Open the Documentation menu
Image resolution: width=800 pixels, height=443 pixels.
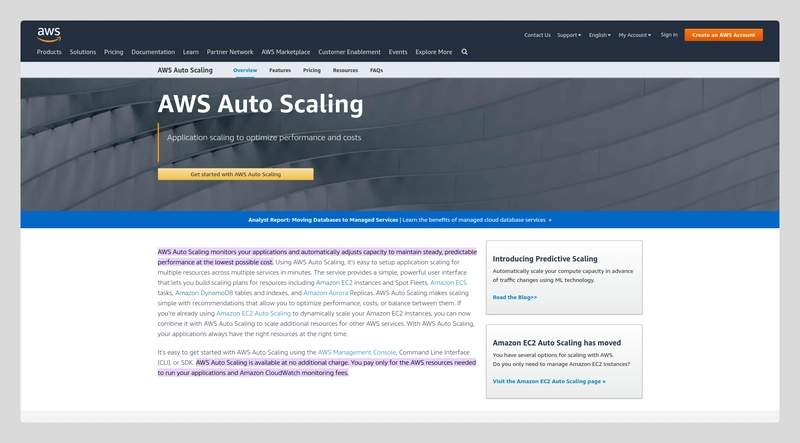[153, 52]
